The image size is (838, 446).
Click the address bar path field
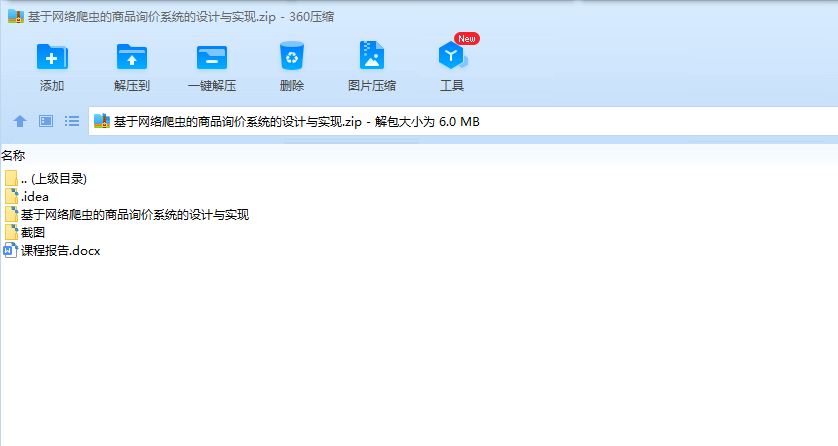click(x=463, y=121)
